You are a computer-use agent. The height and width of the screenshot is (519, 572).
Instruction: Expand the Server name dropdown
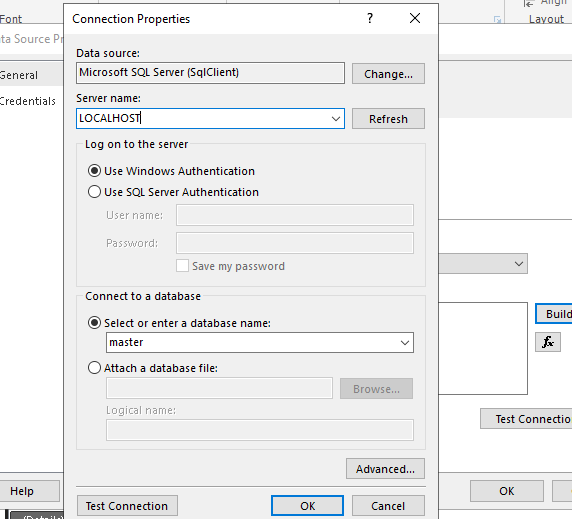click(x=336, y=119)
